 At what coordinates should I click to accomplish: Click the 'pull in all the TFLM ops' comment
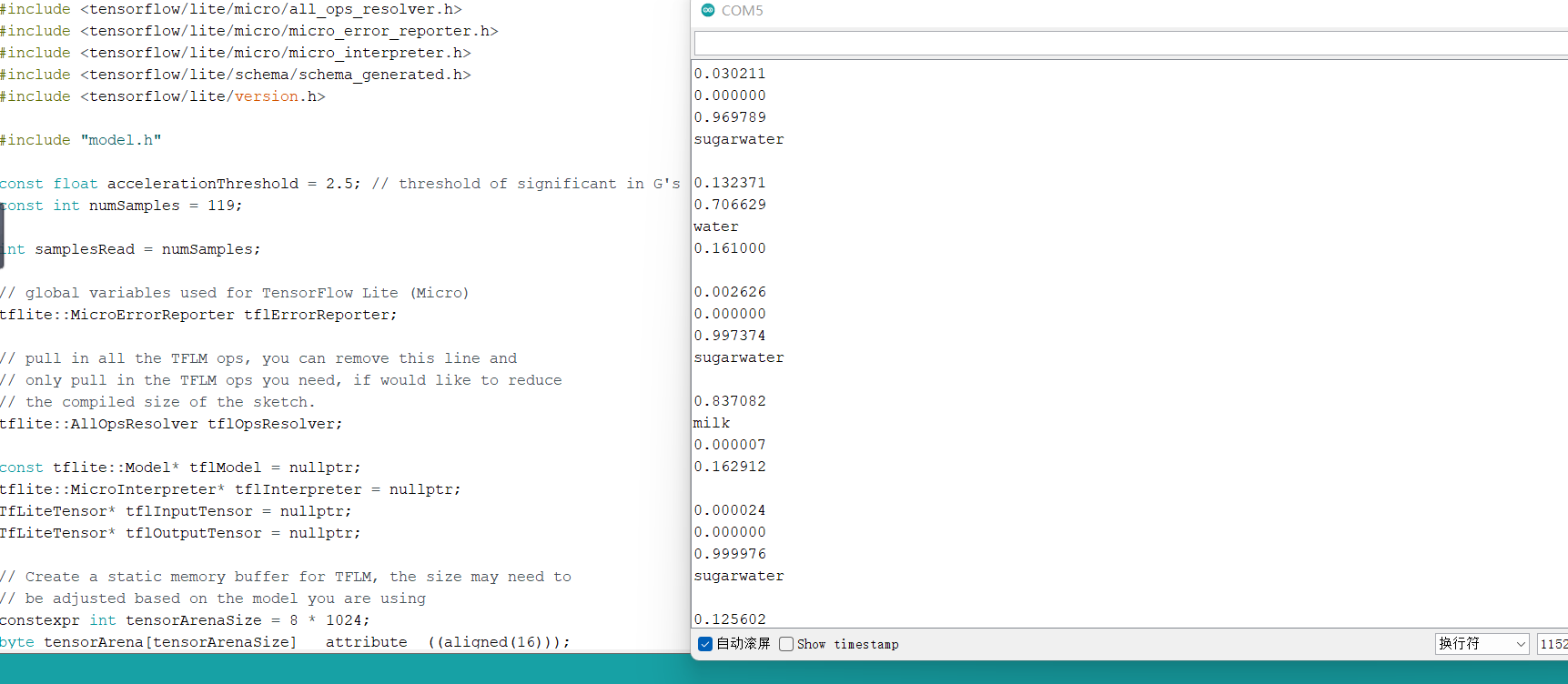pyautogui.click(x=258, y=358)
